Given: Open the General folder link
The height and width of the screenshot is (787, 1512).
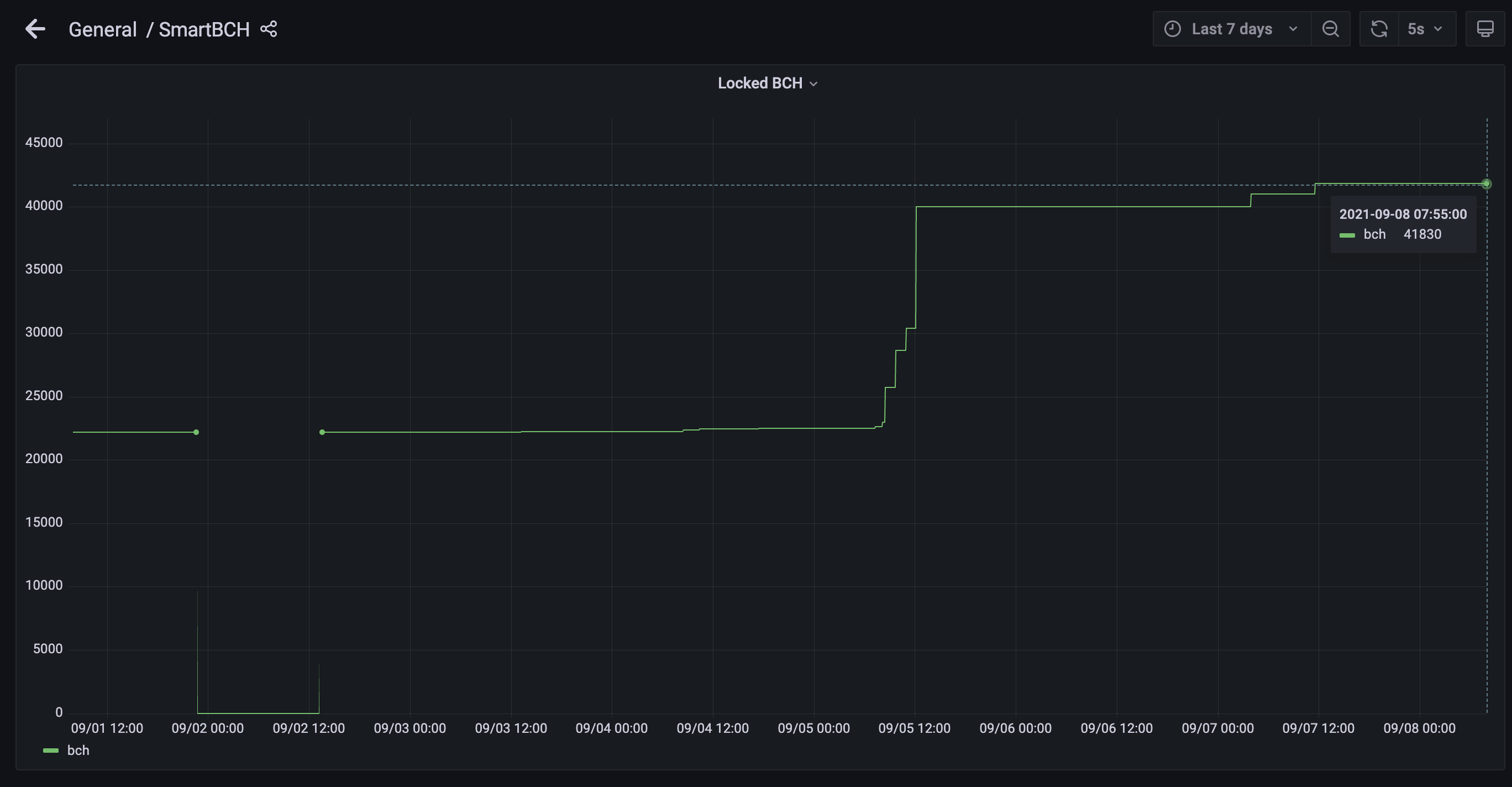Looking at the screenshot, I should pyautogui.click(x=103, y=29).
